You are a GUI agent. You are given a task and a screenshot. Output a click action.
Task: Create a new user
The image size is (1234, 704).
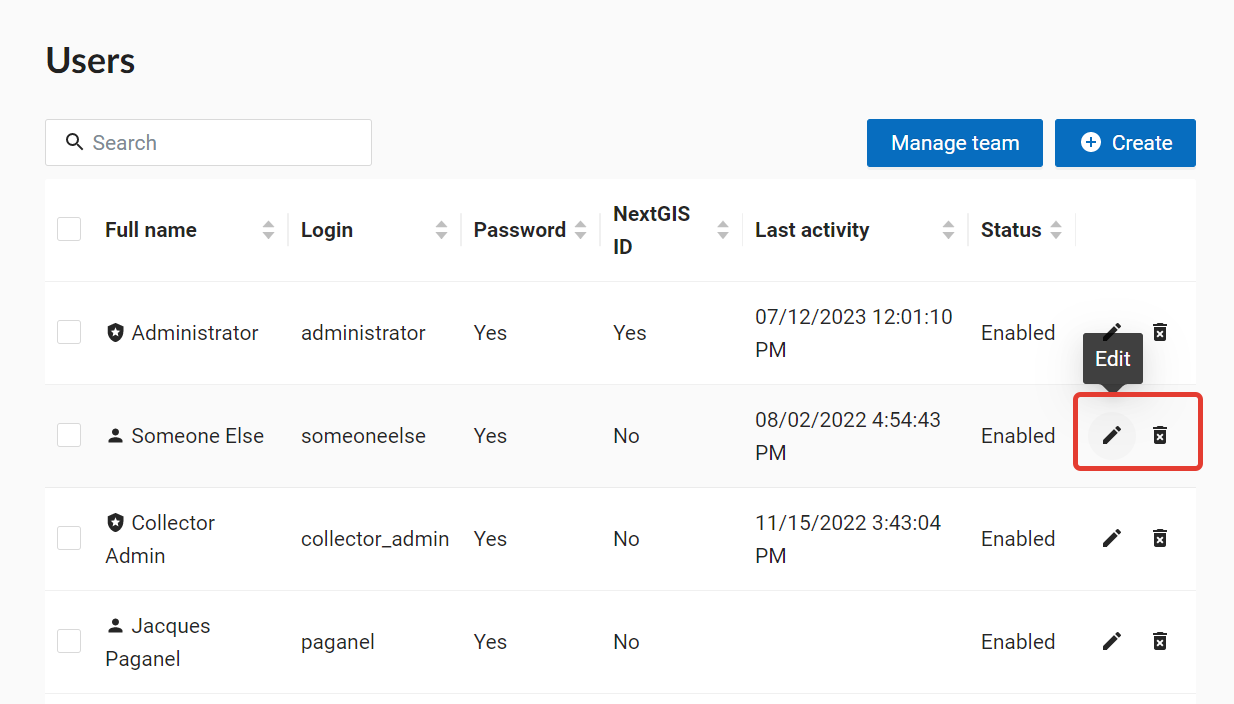pyautogui.click(x=1125, y=143)
